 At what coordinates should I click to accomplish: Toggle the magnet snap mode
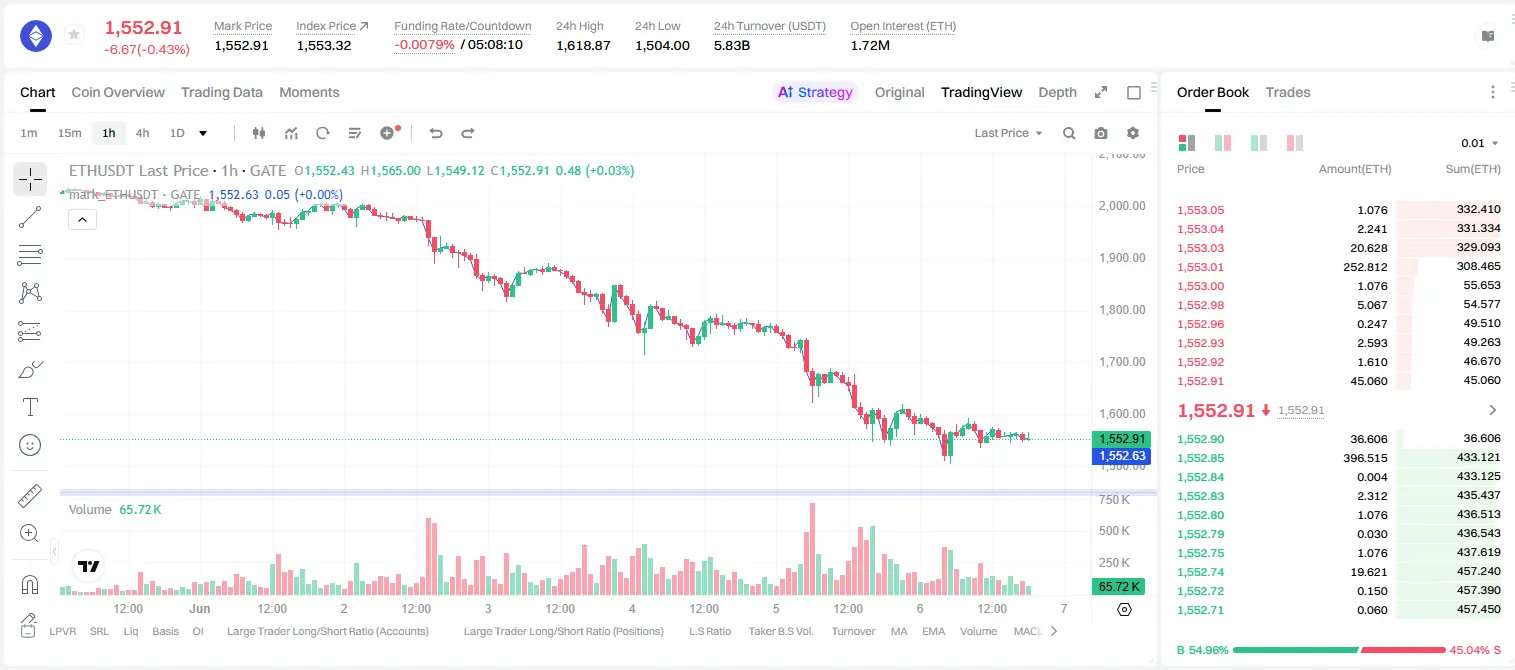30,585
